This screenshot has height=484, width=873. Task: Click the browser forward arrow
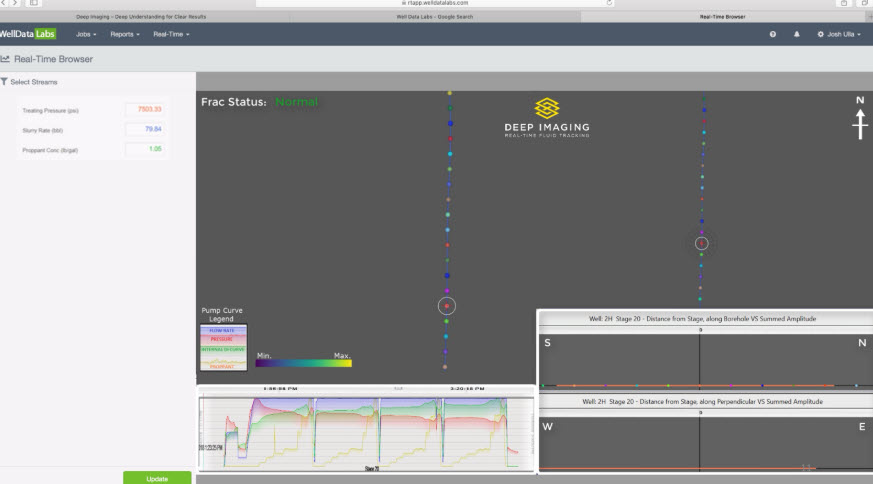click(15, 3)
